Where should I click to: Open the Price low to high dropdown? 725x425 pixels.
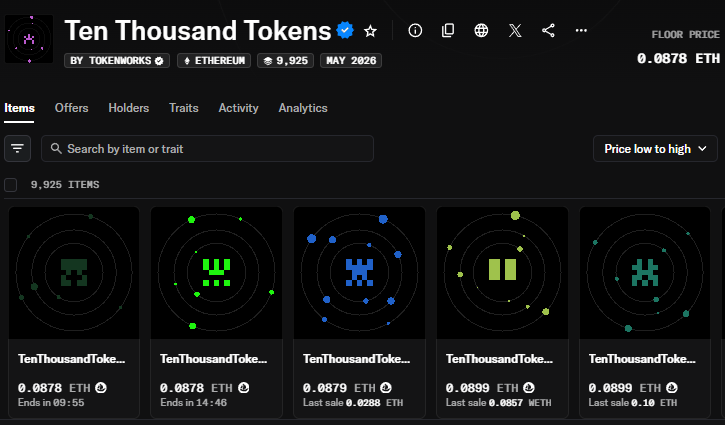click(x=655, y=148)
